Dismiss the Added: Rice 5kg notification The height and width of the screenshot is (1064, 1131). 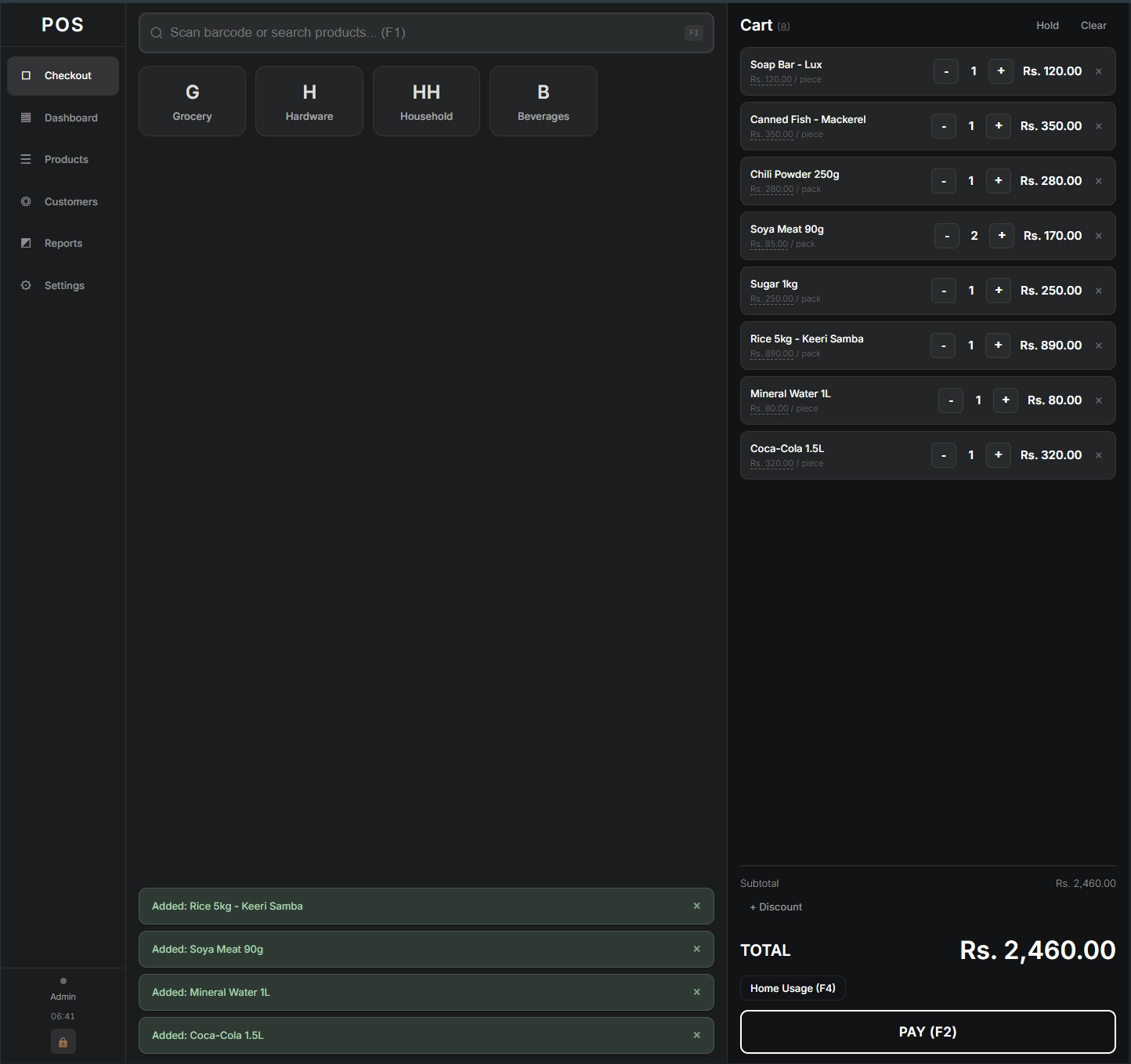pos(696,906)
